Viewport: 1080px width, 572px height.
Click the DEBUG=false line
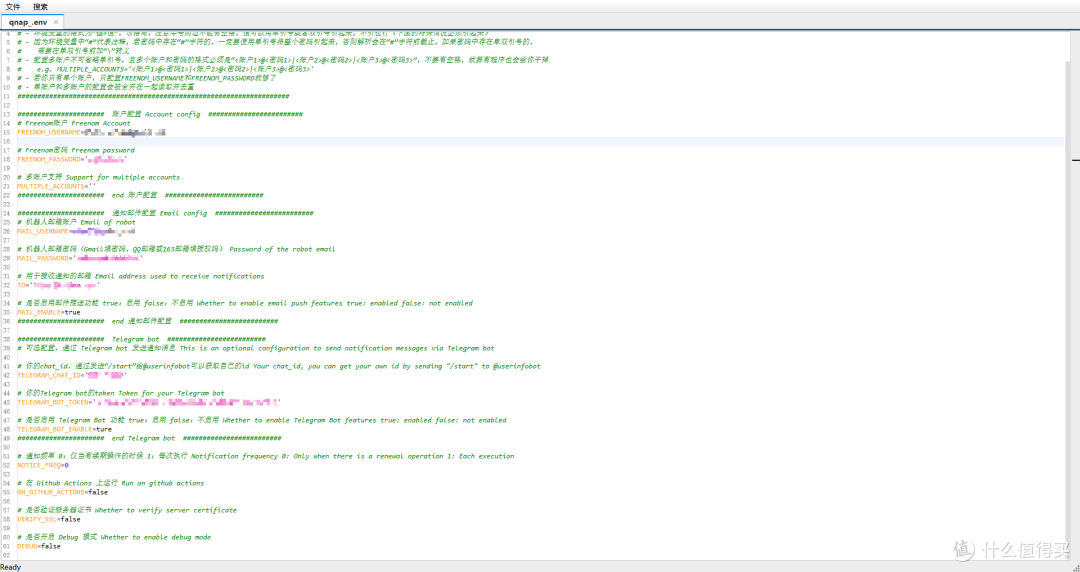[x=39, y=546]
